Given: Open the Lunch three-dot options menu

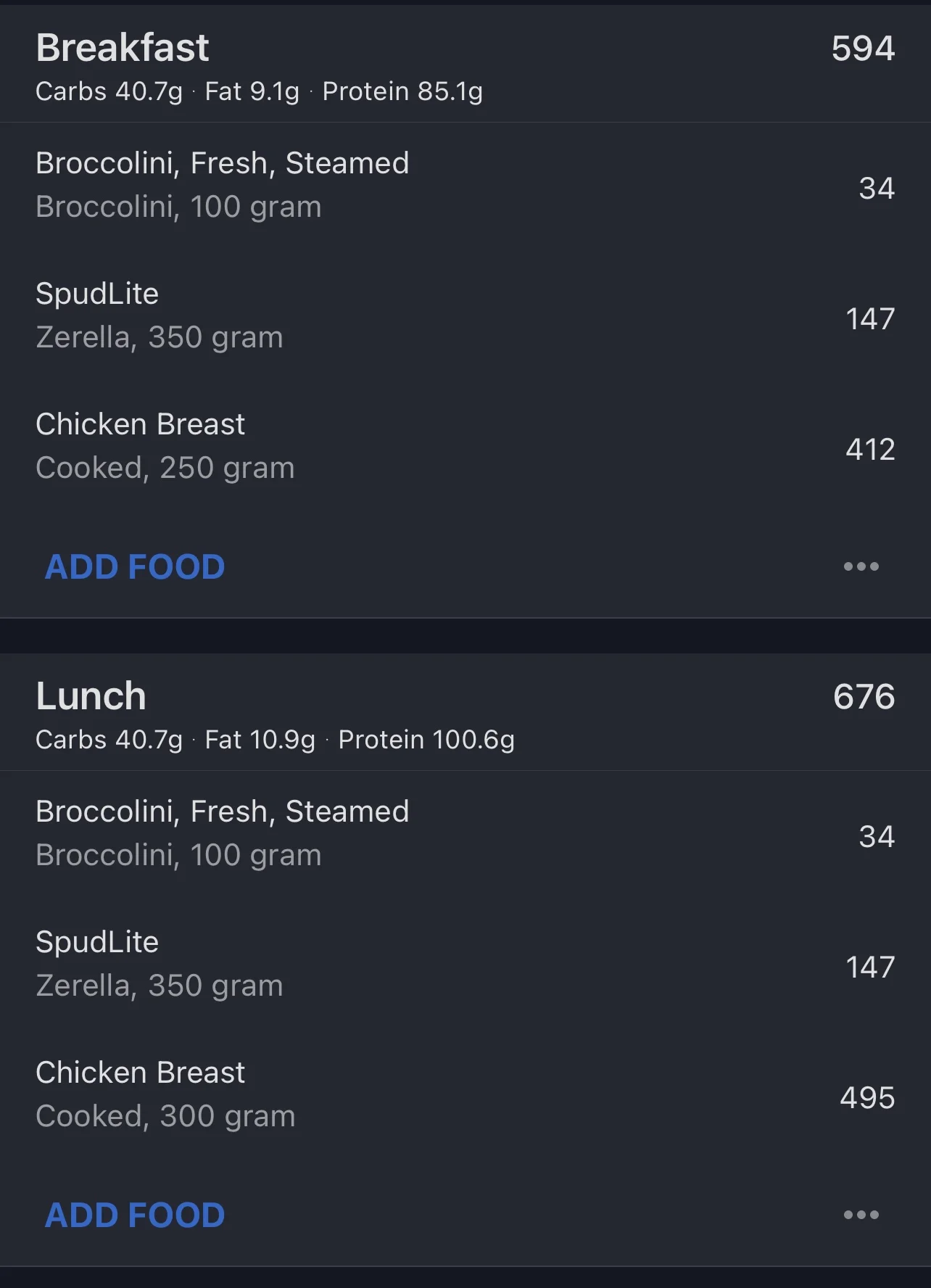Looking at the screenshot, I should tap(861, 1215).
